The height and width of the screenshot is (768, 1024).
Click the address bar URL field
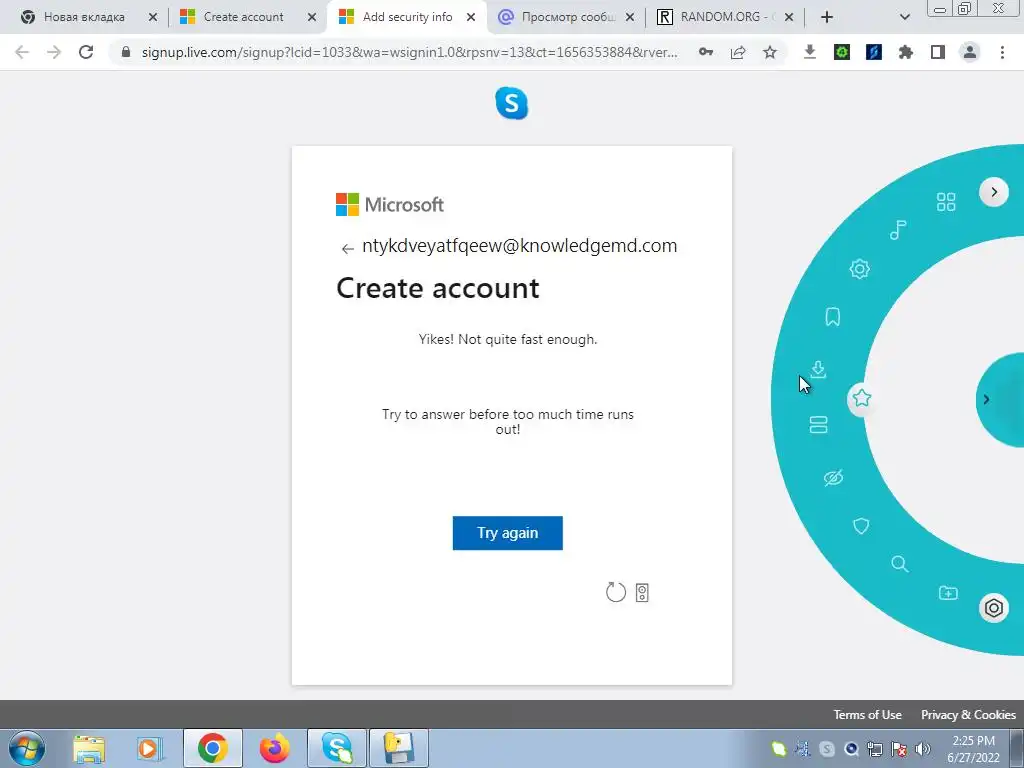(x=409, y=52)
